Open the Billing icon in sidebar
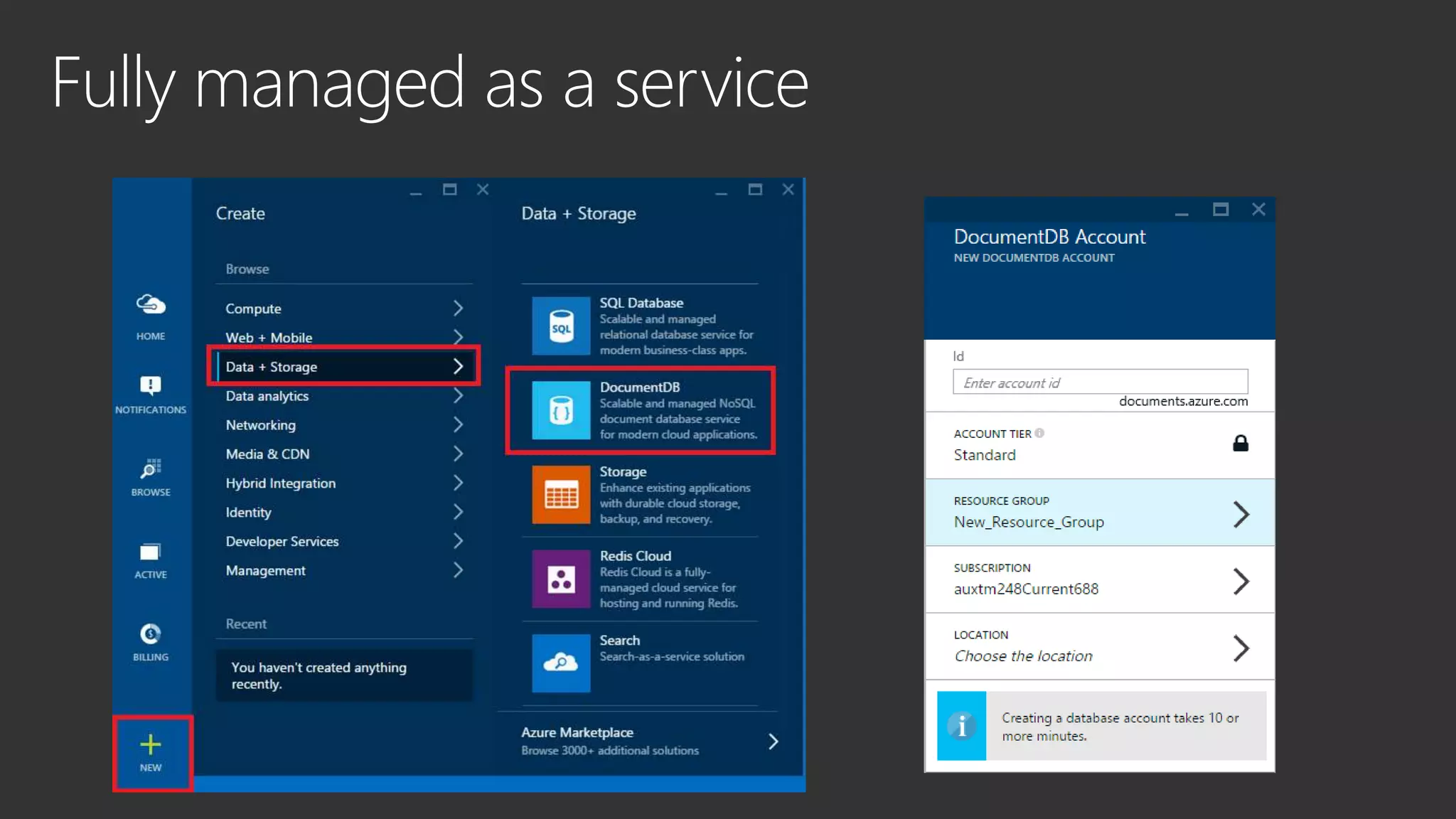The width and height of the screenshot is (1456, 819). 151,633
